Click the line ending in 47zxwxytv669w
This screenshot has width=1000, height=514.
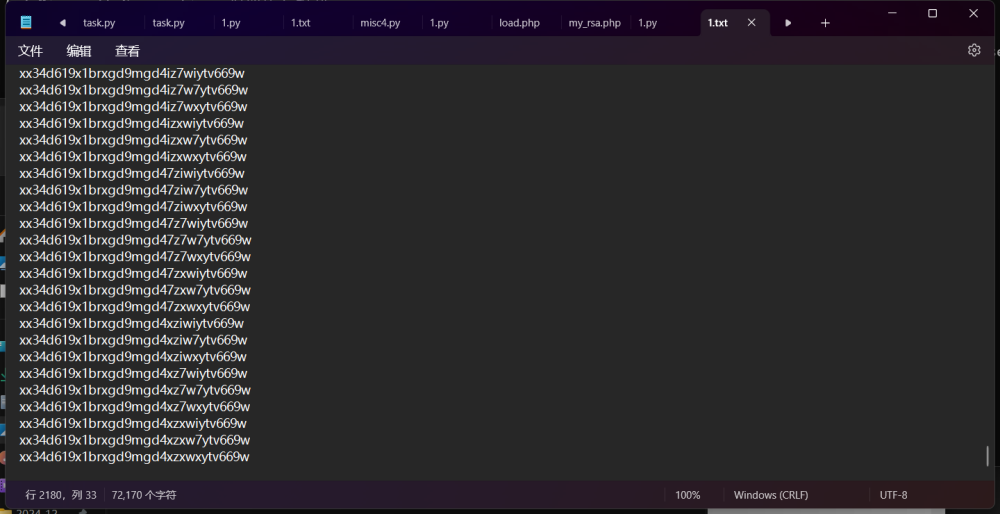pyautogui.click(x=135, y=307)
